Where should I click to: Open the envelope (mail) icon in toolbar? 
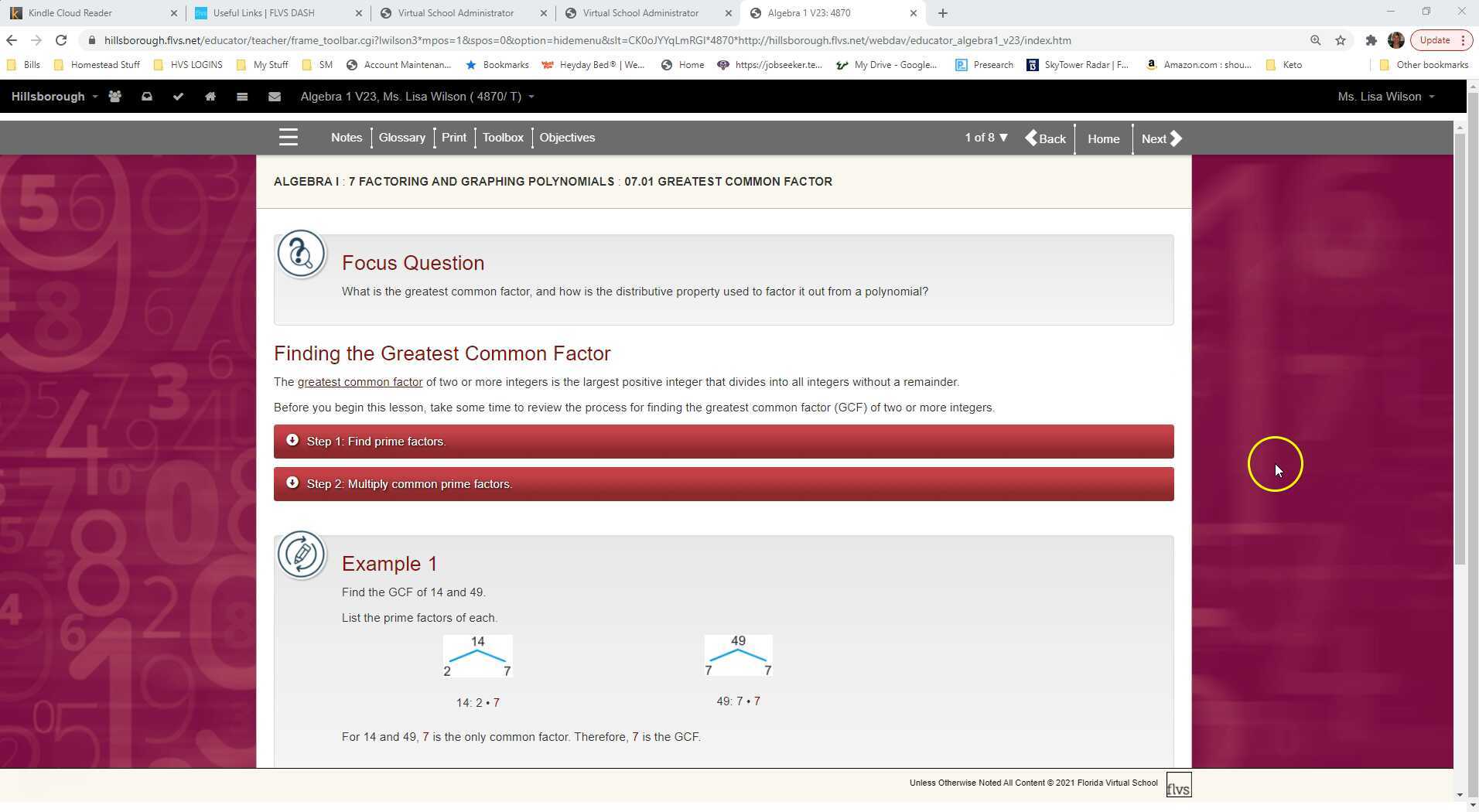[x=274, y=96]
